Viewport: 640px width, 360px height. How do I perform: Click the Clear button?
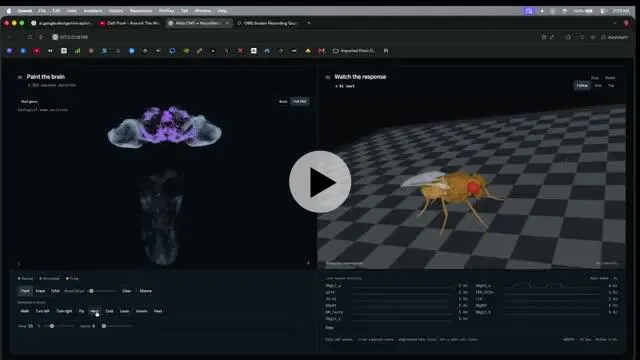click(x=127, y=291)
